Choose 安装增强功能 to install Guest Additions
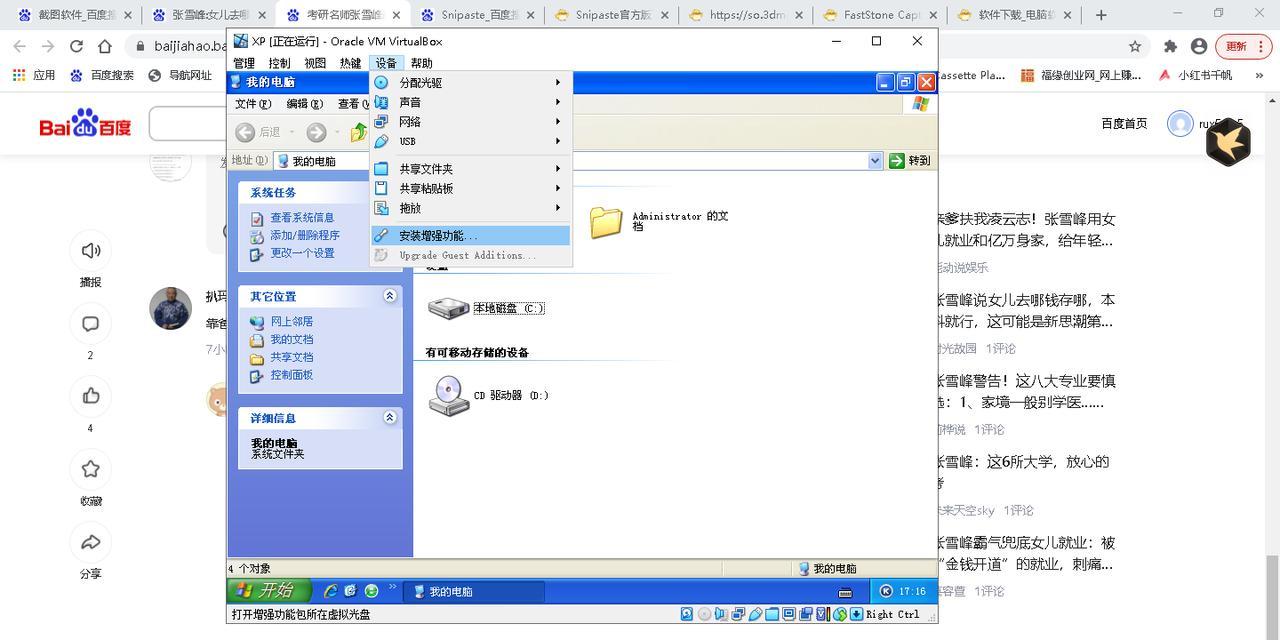1280x640 pixels. point(470,236)
